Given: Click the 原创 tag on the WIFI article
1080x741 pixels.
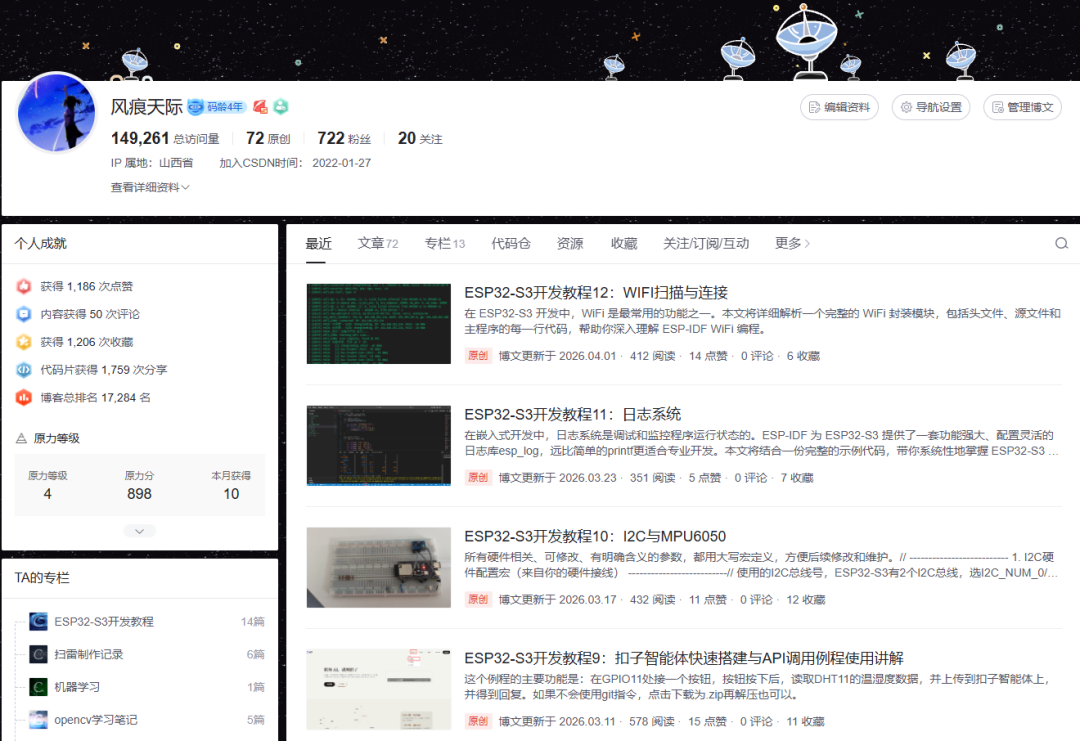Looking at the screenshot, I should [477, 356].
